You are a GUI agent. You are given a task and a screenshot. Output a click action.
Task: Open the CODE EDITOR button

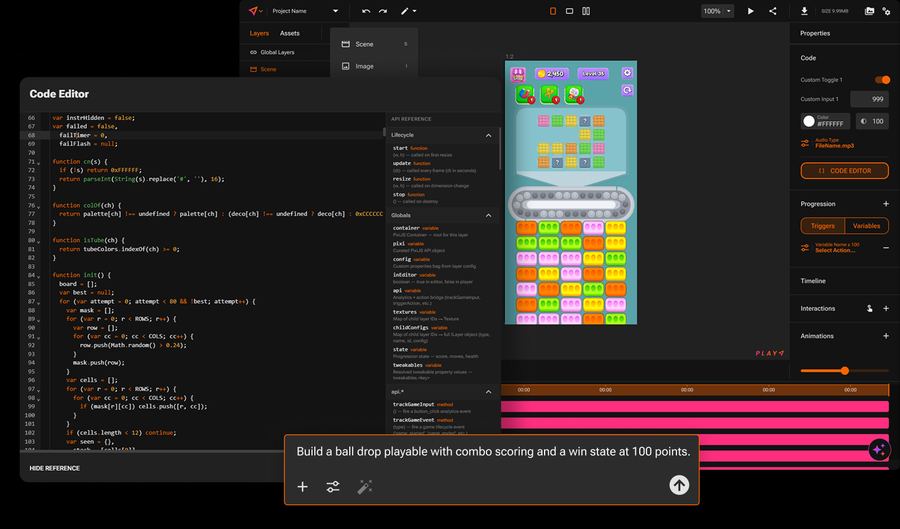844,170
